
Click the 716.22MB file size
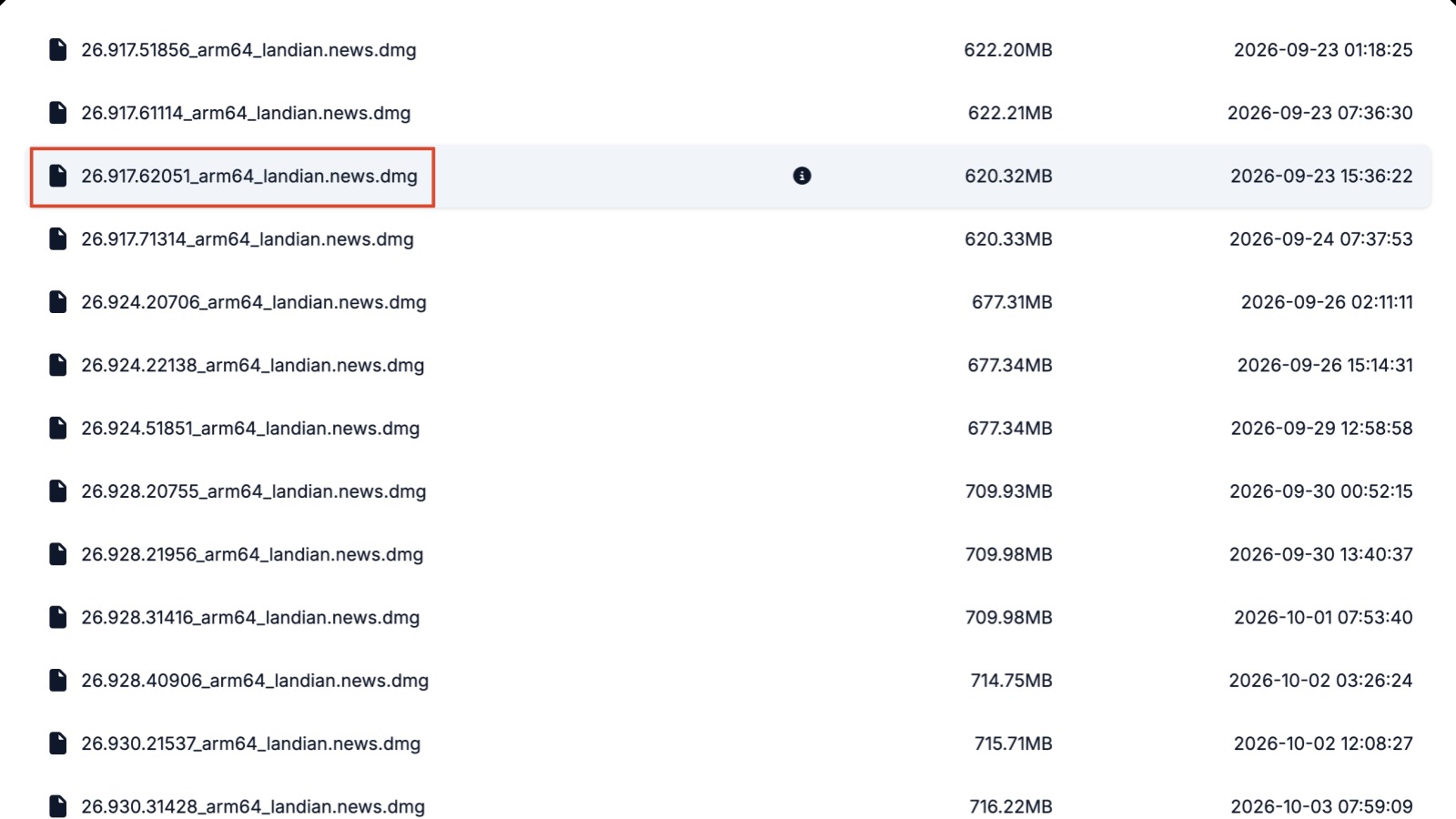click(1011, 806)
